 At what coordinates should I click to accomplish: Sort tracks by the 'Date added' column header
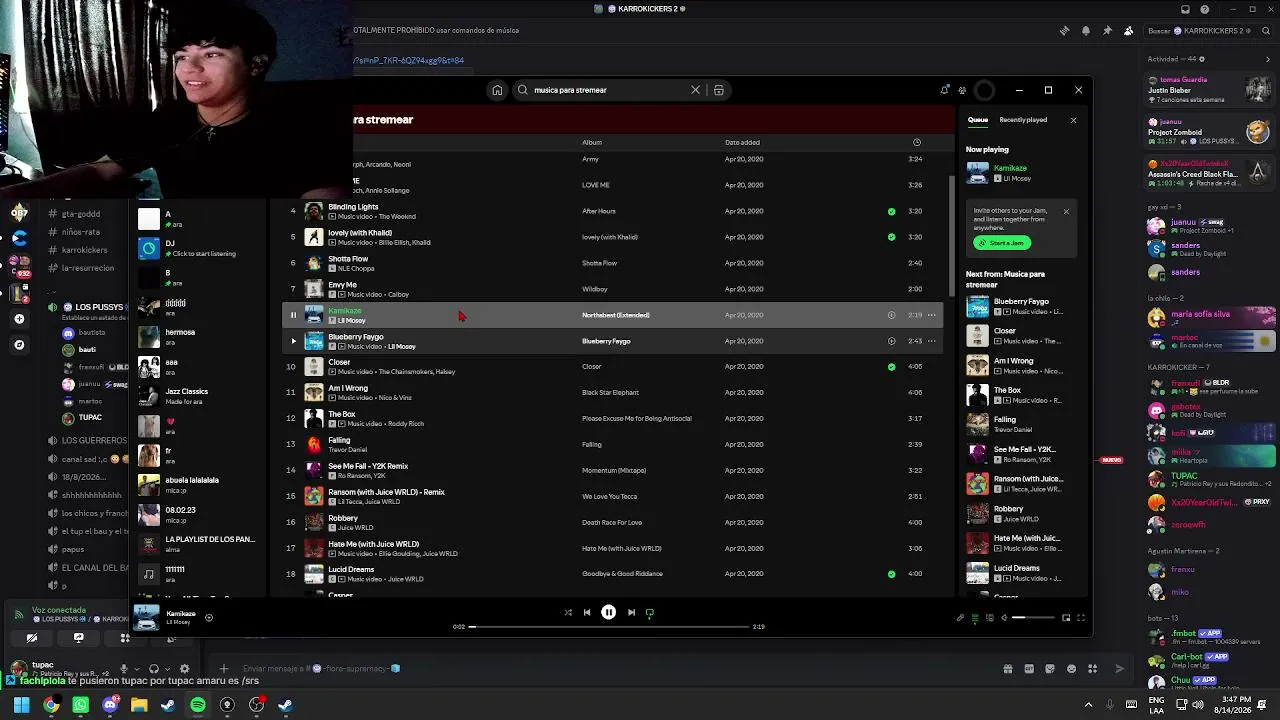(x=742, y=142)
